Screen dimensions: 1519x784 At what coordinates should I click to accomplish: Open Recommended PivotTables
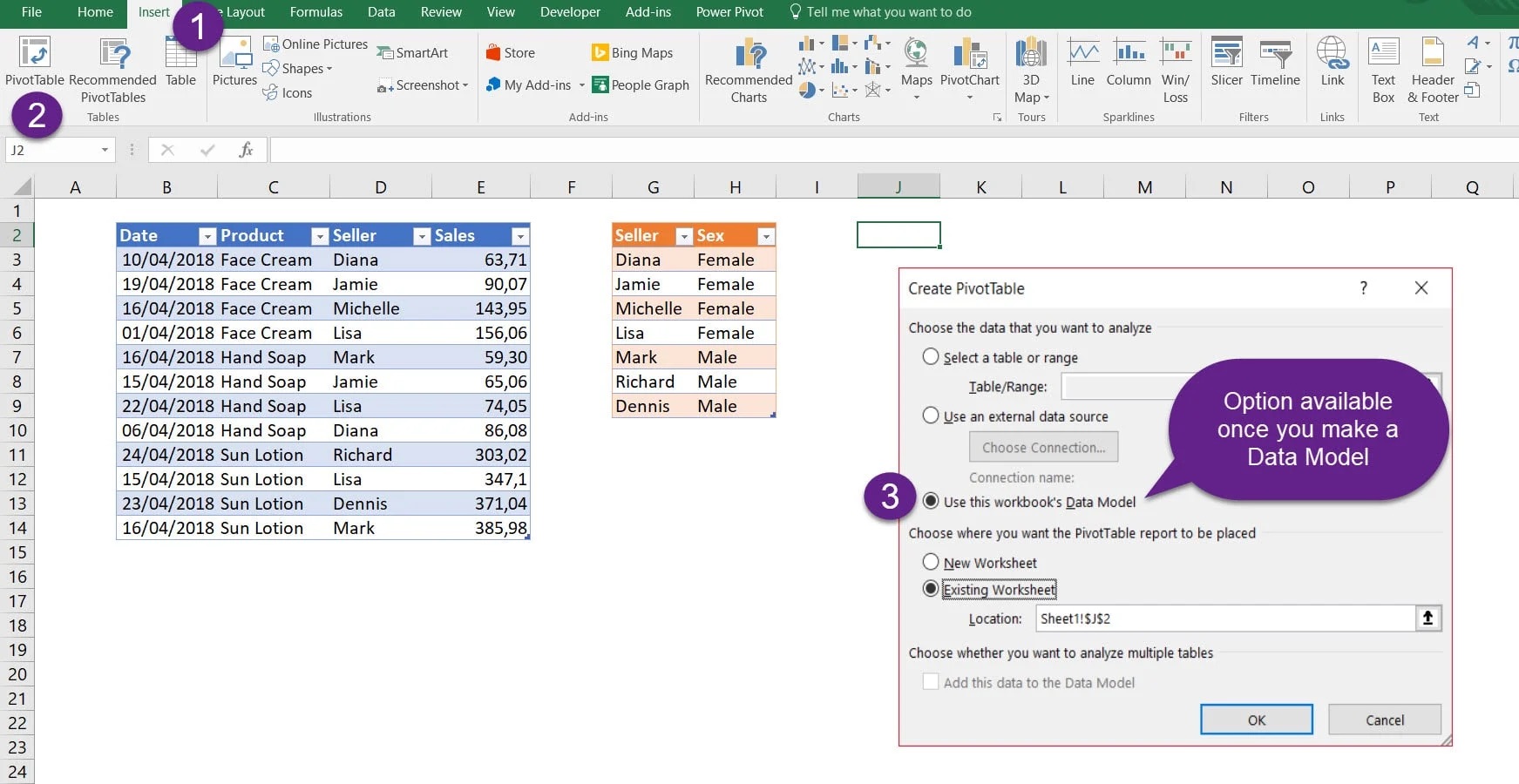[112, 70]
